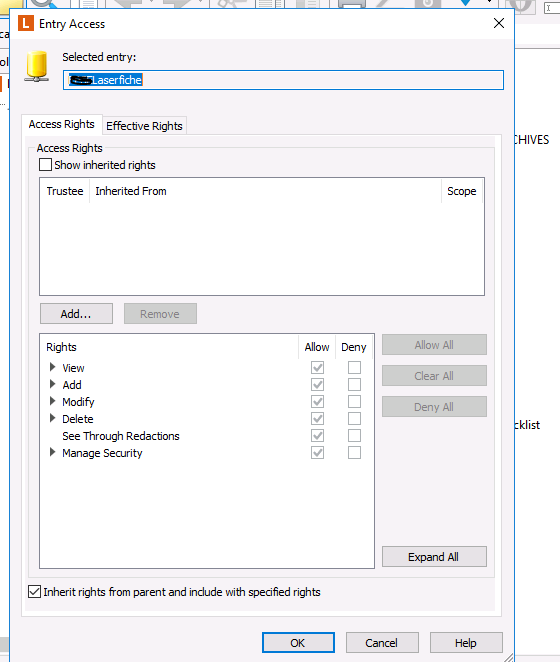This screenshot has width=560, height=662.
Task: Switch to the Access Rights tab
Action: click(x=62, y=124)
